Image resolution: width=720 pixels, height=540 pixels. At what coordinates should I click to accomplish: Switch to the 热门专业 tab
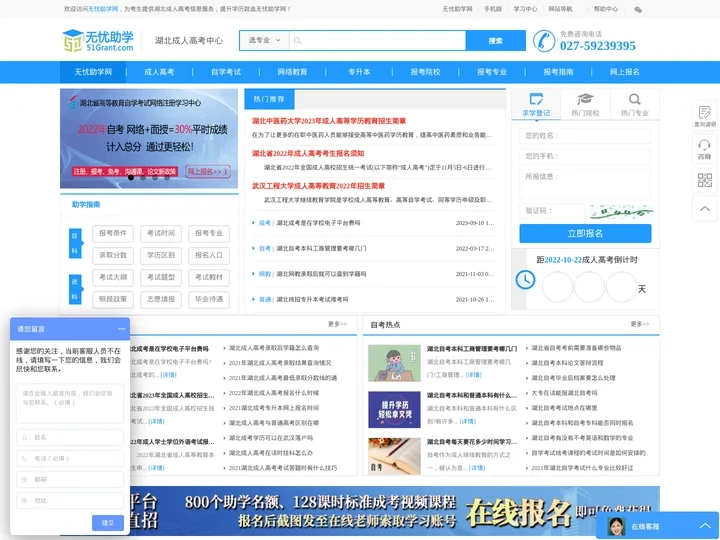(635, 104)
